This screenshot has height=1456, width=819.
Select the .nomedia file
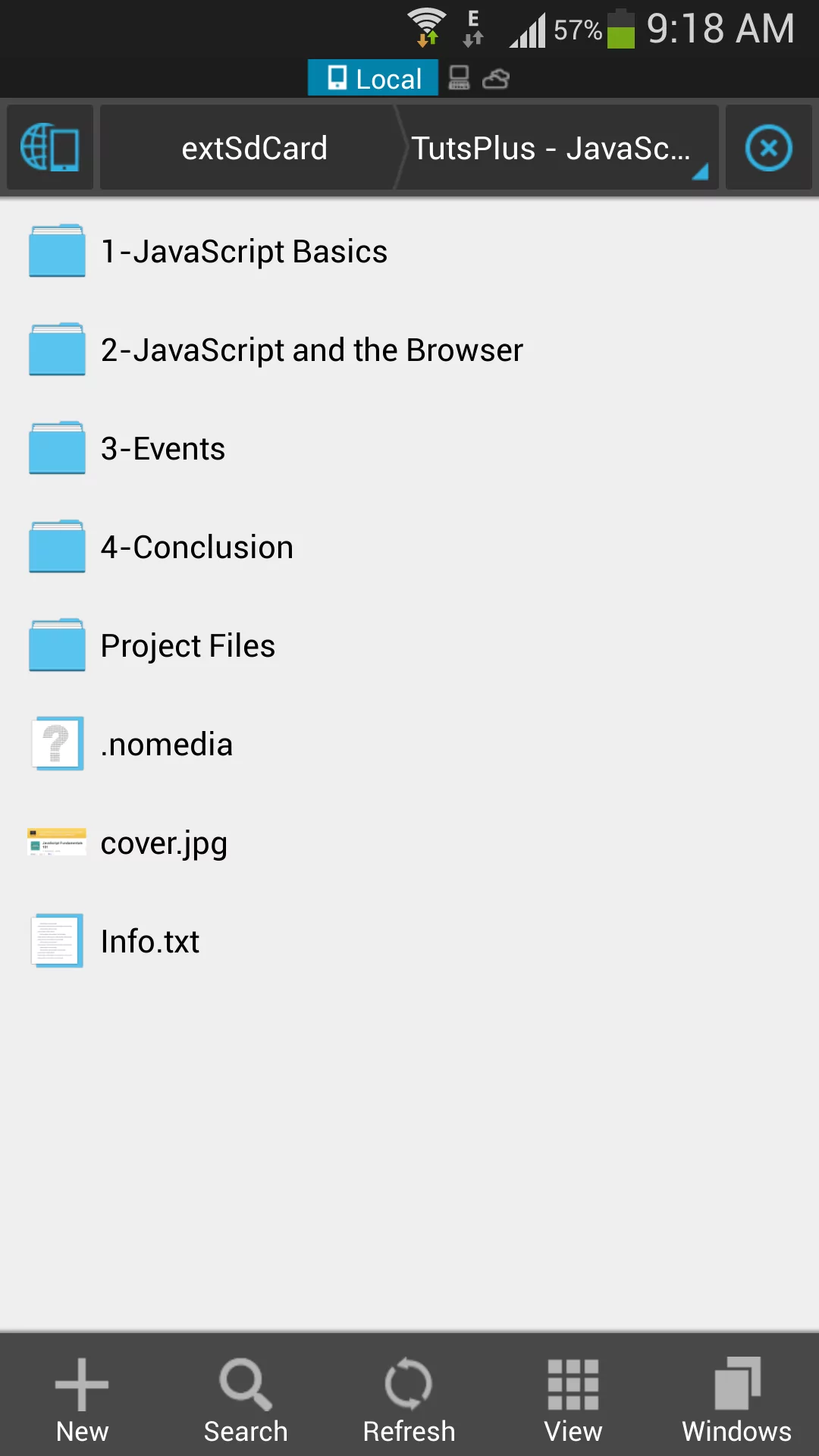pyautogui.click(x=166, y=745)
